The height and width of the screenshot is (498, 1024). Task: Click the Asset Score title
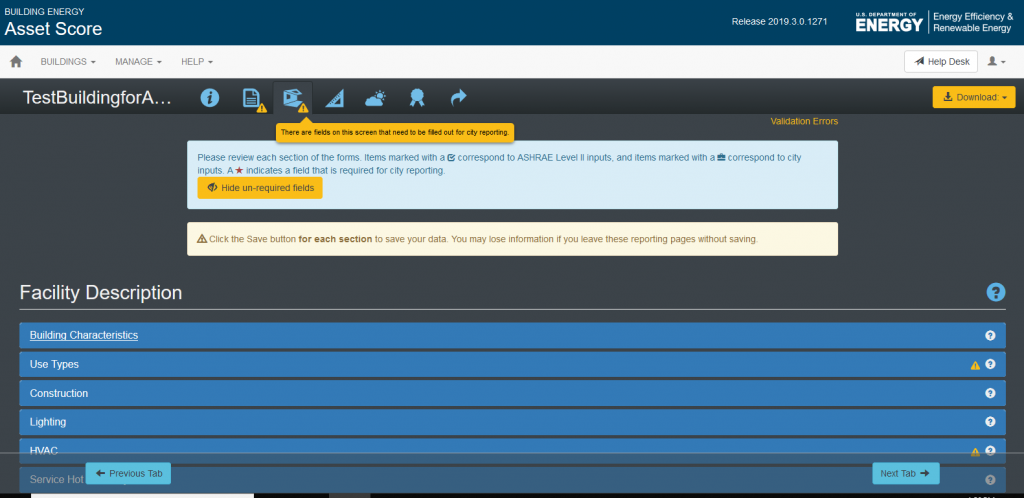(x=54, y=29)
